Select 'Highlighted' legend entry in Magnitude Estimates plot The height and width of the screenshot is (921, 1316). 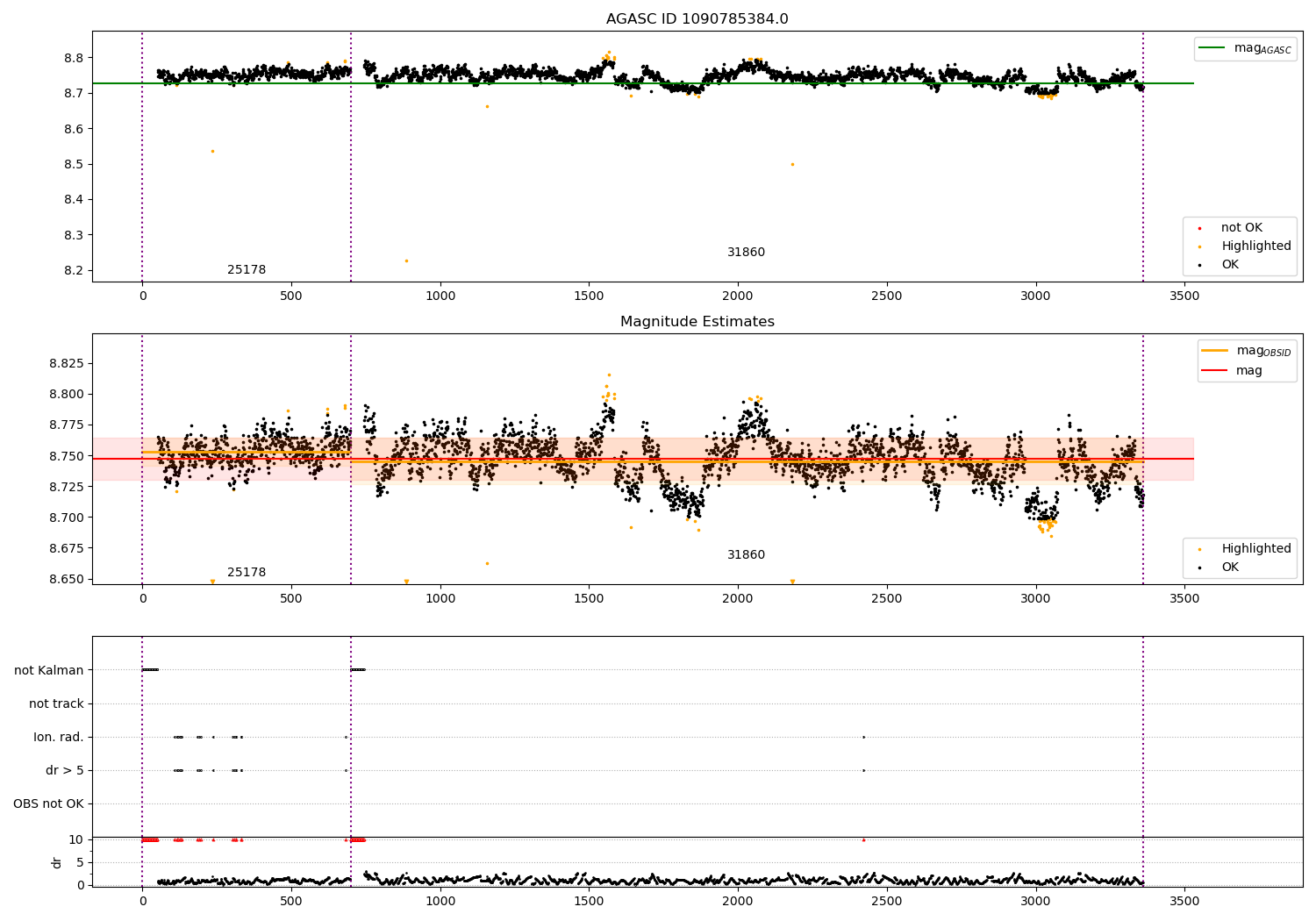[1255, 549]
